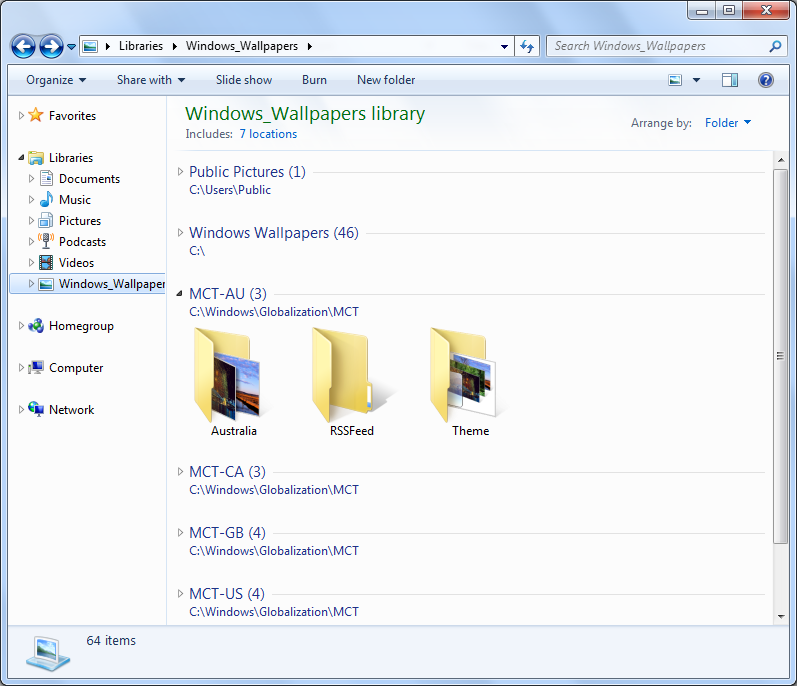The image size is (797, 686).
Task: Collapse the MCT-AU (3) group
Action: click(x=179, y=294)
